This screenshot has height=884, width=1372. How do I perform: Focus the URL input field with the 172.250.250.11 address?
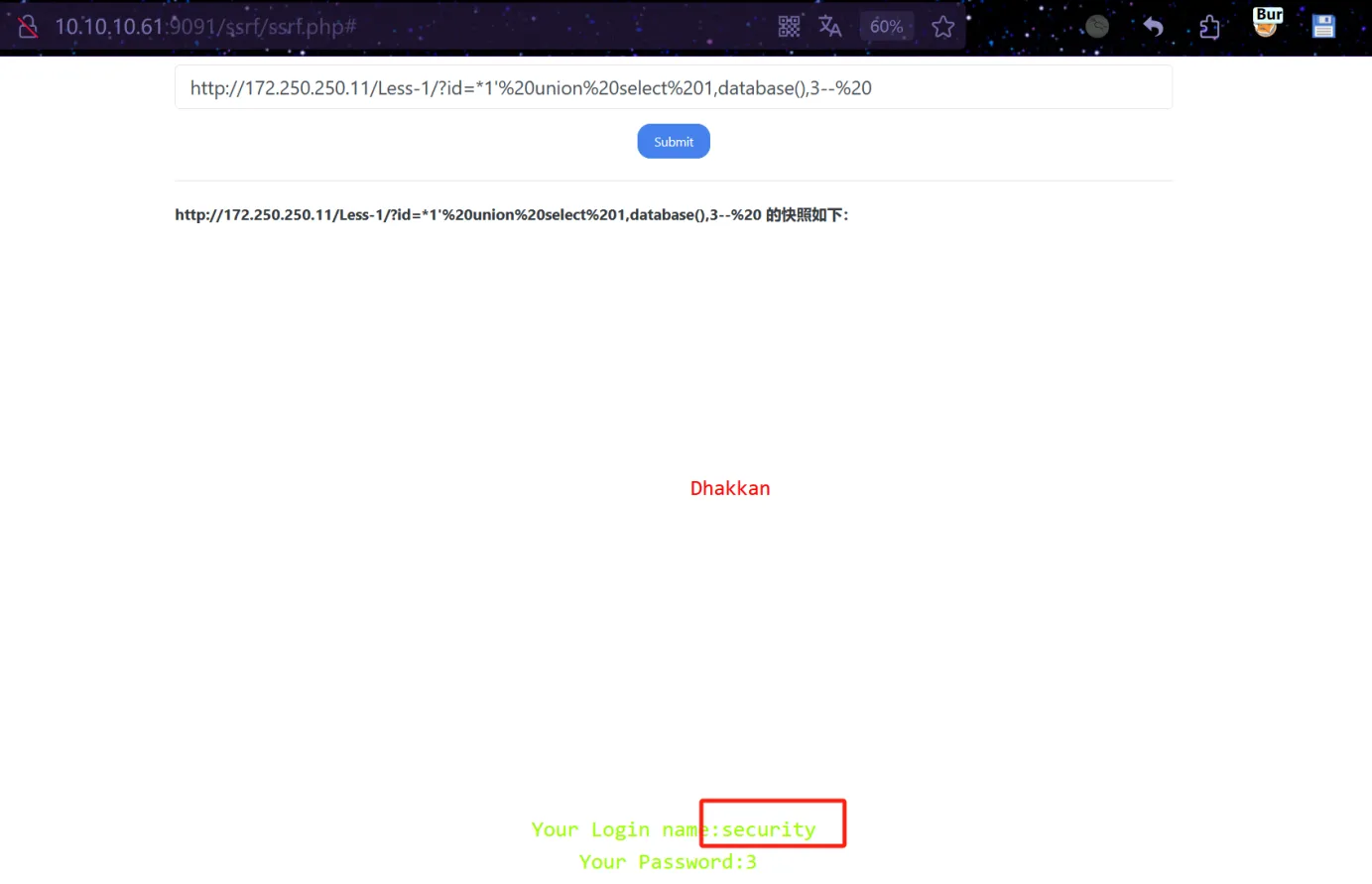(674, 87)
